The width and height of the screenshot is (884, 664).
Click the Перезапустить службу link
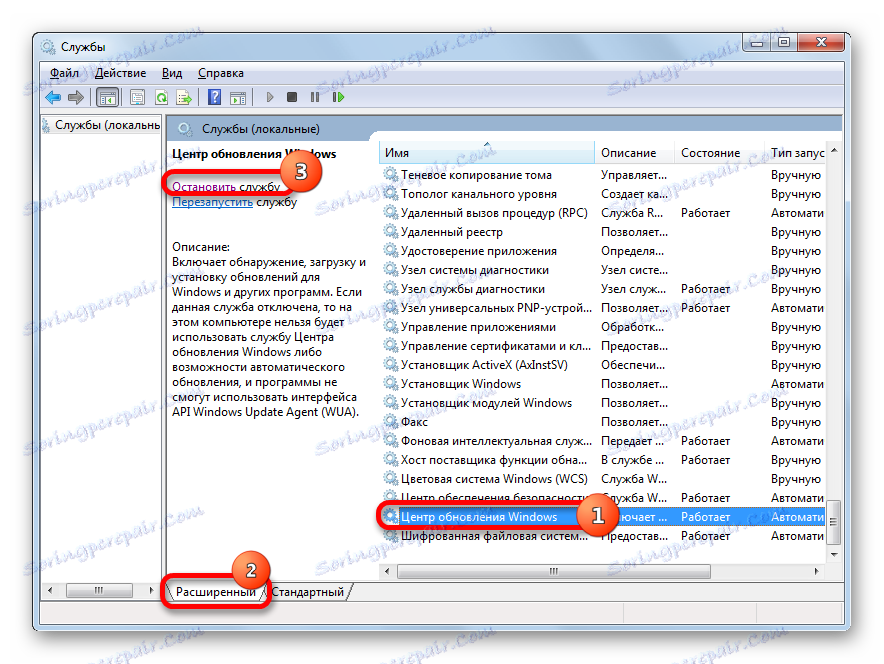point(234,202)
